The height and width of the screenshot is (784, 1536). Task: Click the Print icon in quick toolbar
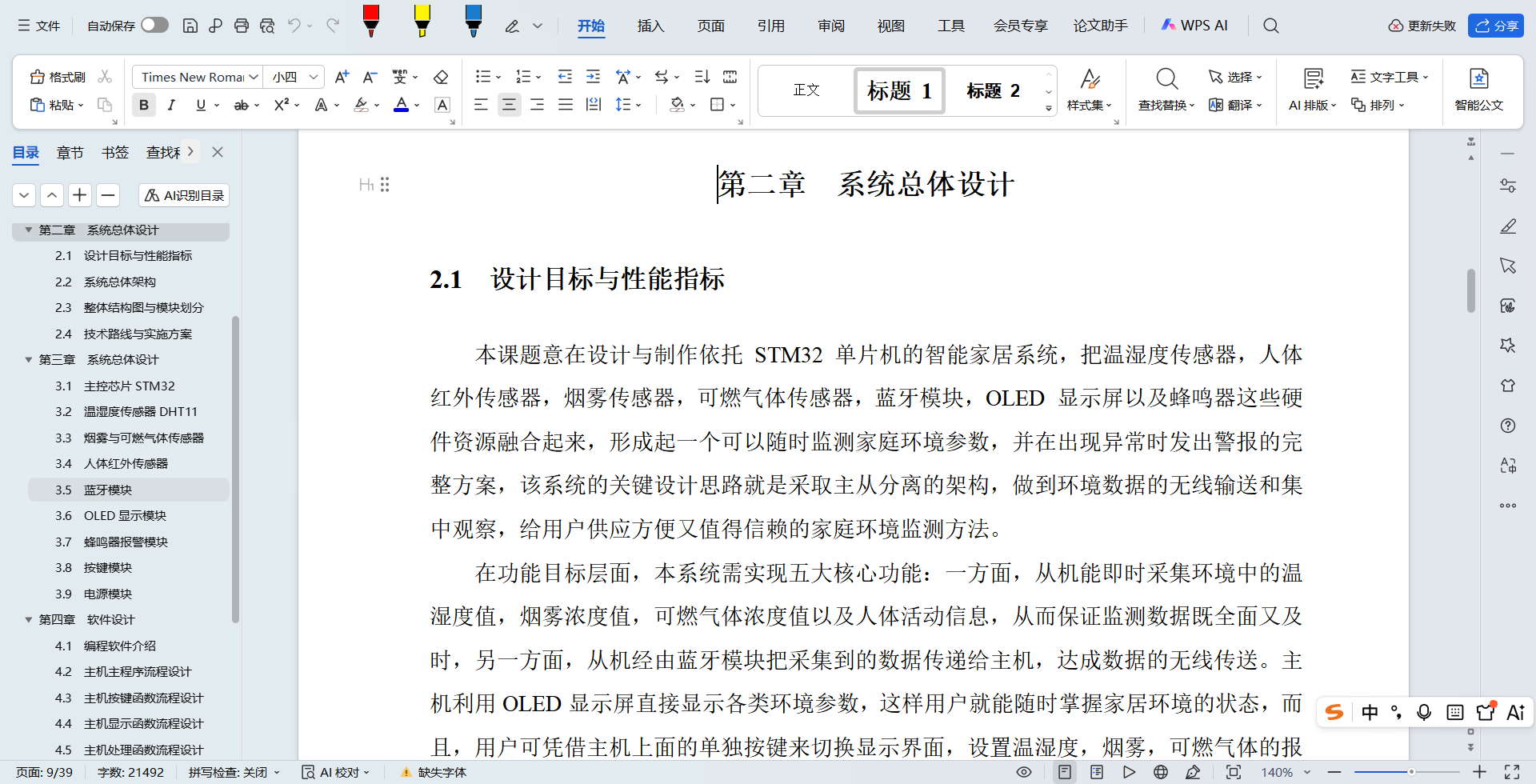pyautogui.click(x=242, y=26)
